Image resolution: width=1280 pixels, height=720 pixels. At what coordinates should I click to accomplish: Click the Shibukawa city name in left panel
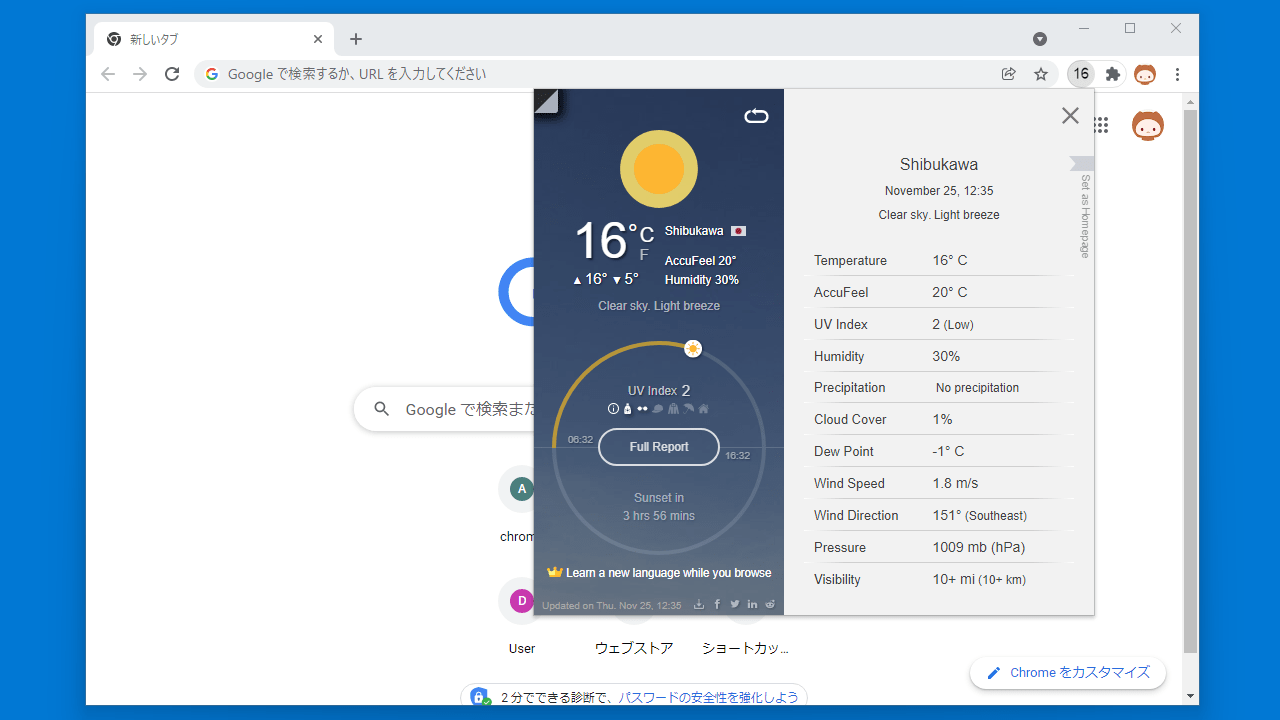tap(694, 231)
